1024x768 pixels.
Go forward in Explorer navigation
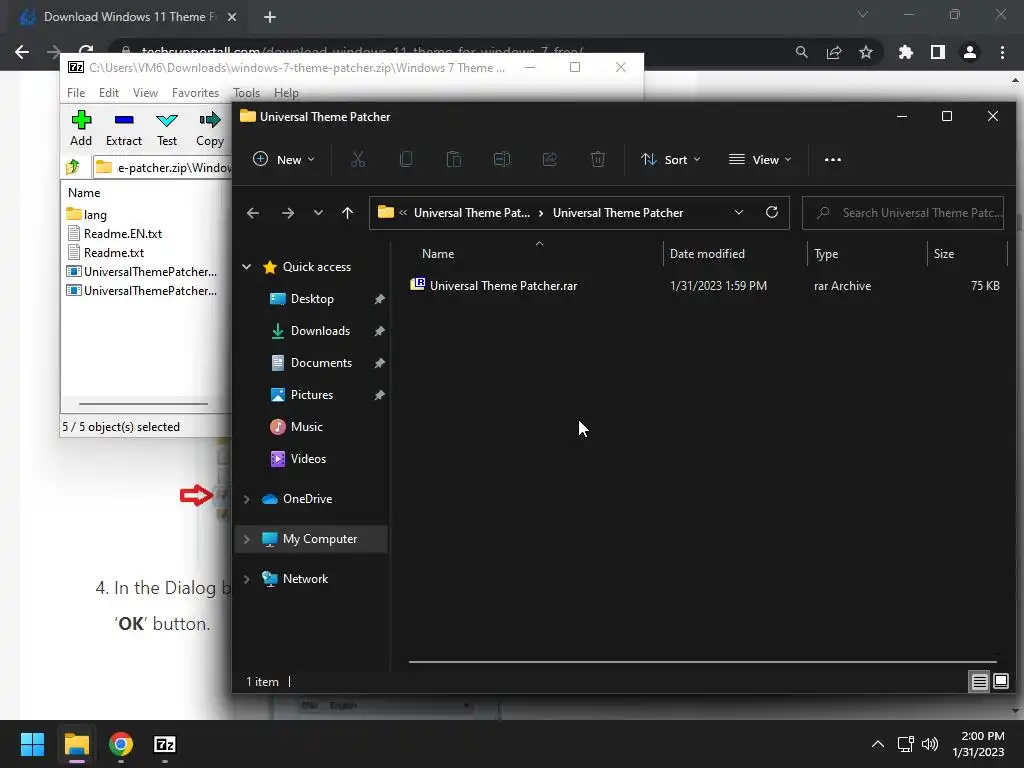point(287,213)
